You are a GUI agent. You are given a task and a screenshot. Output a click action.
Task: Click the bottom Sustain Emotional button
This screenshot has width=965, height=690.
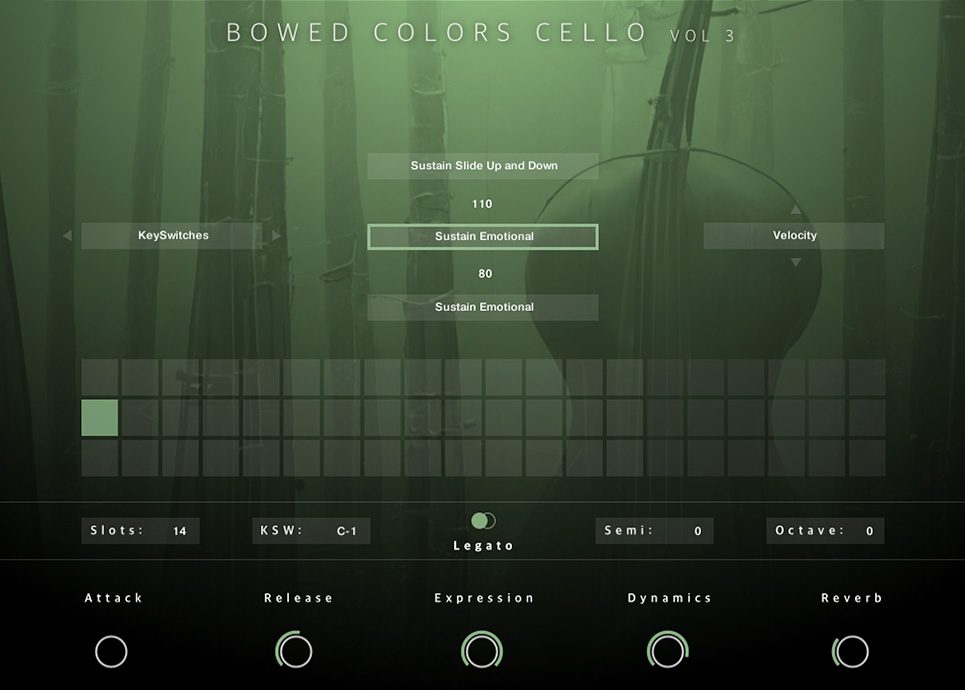(x=482, y=307)
